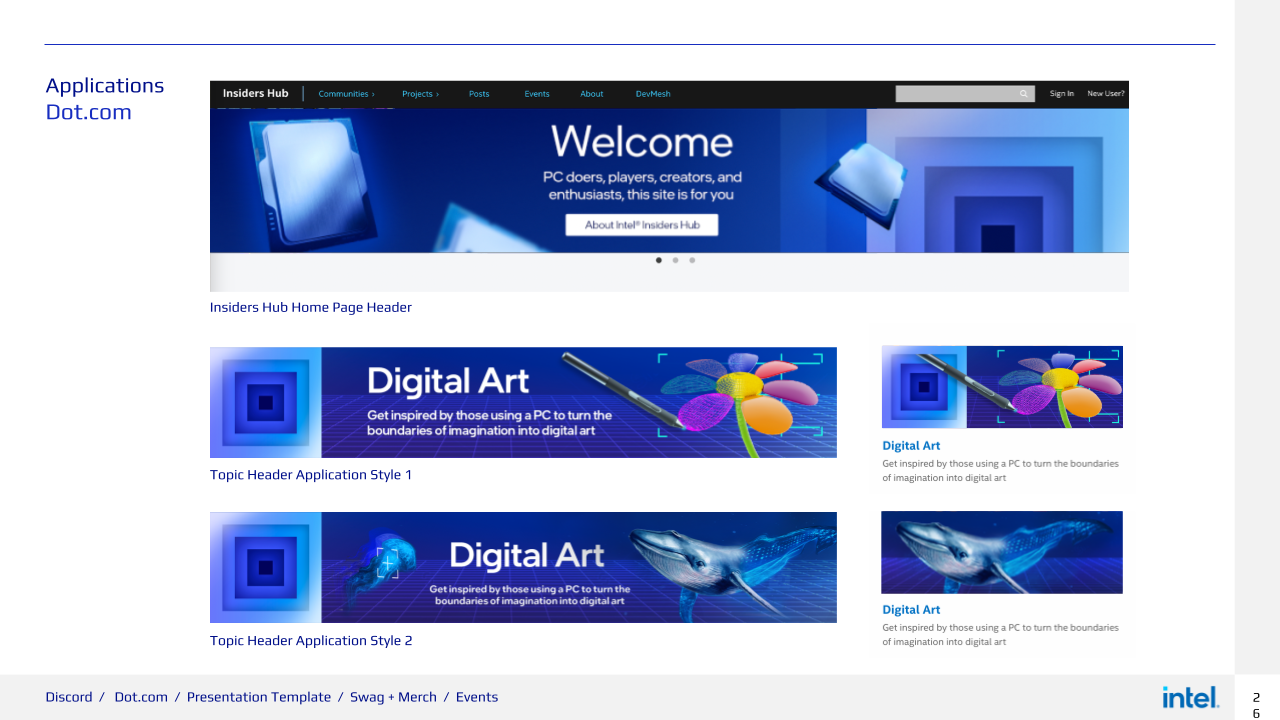Open the Swag + Merch footer link
Screen dimensions: 1280x720
(x=394, y=697)
